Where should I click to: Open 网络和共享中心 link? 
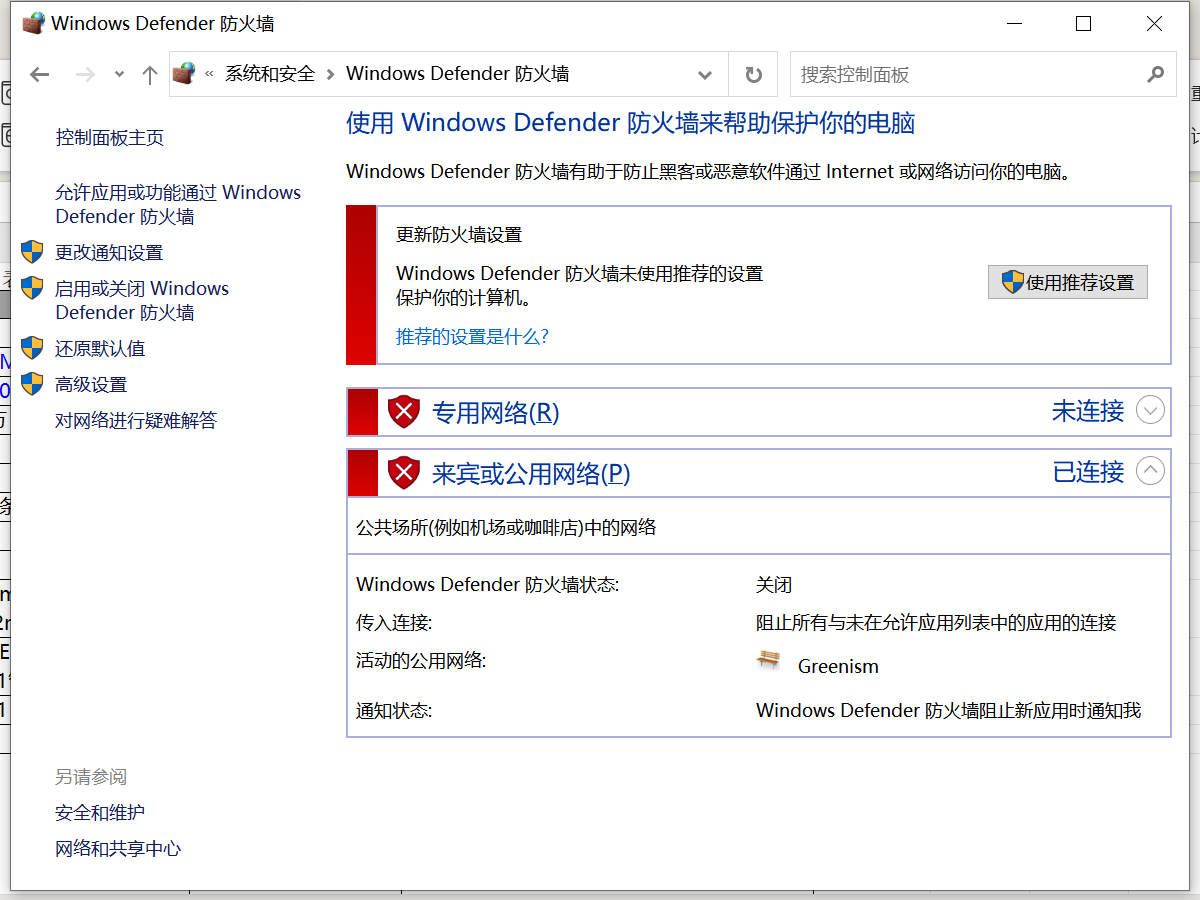pyautogui.click(x=118, y=849)
